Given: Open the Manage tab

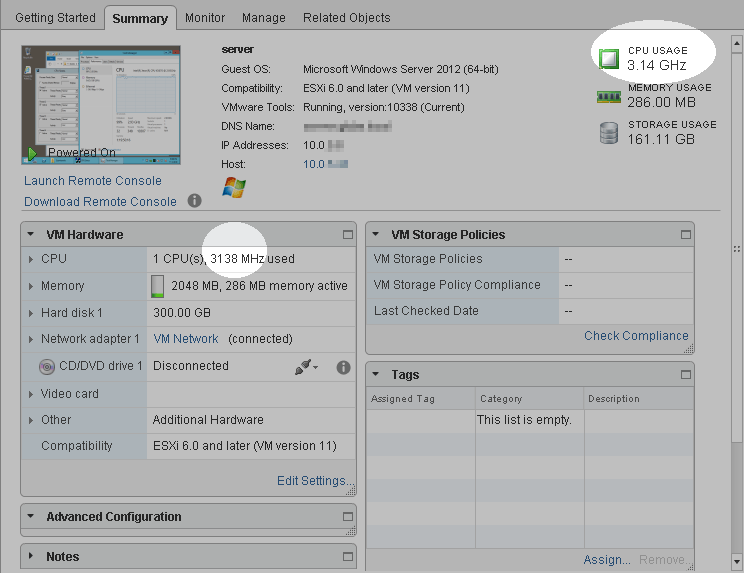Looking at the screenshot, I should [x=264, y=18].
